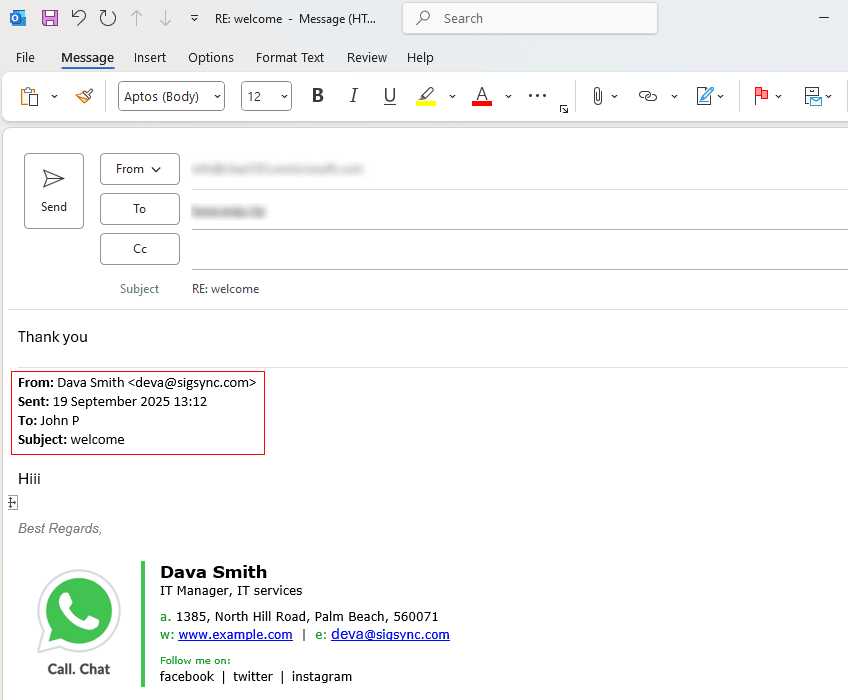Select the Format Painter brush
Image resolution: width=848 pixels, height=700 pixels.
(84, 96)
